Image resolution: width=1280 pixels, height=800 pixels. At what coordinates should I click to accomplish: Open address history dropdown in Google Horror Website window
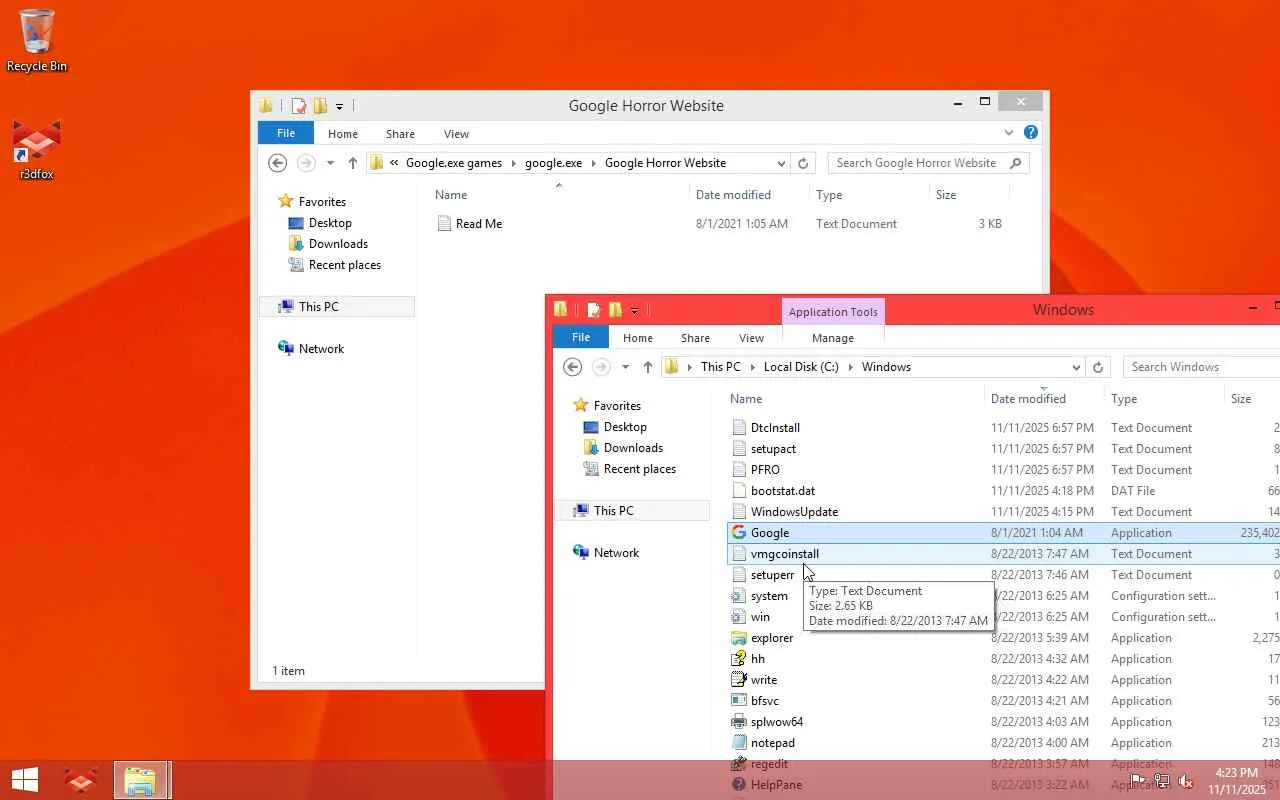pyautogui.click(x=781, y=163)
